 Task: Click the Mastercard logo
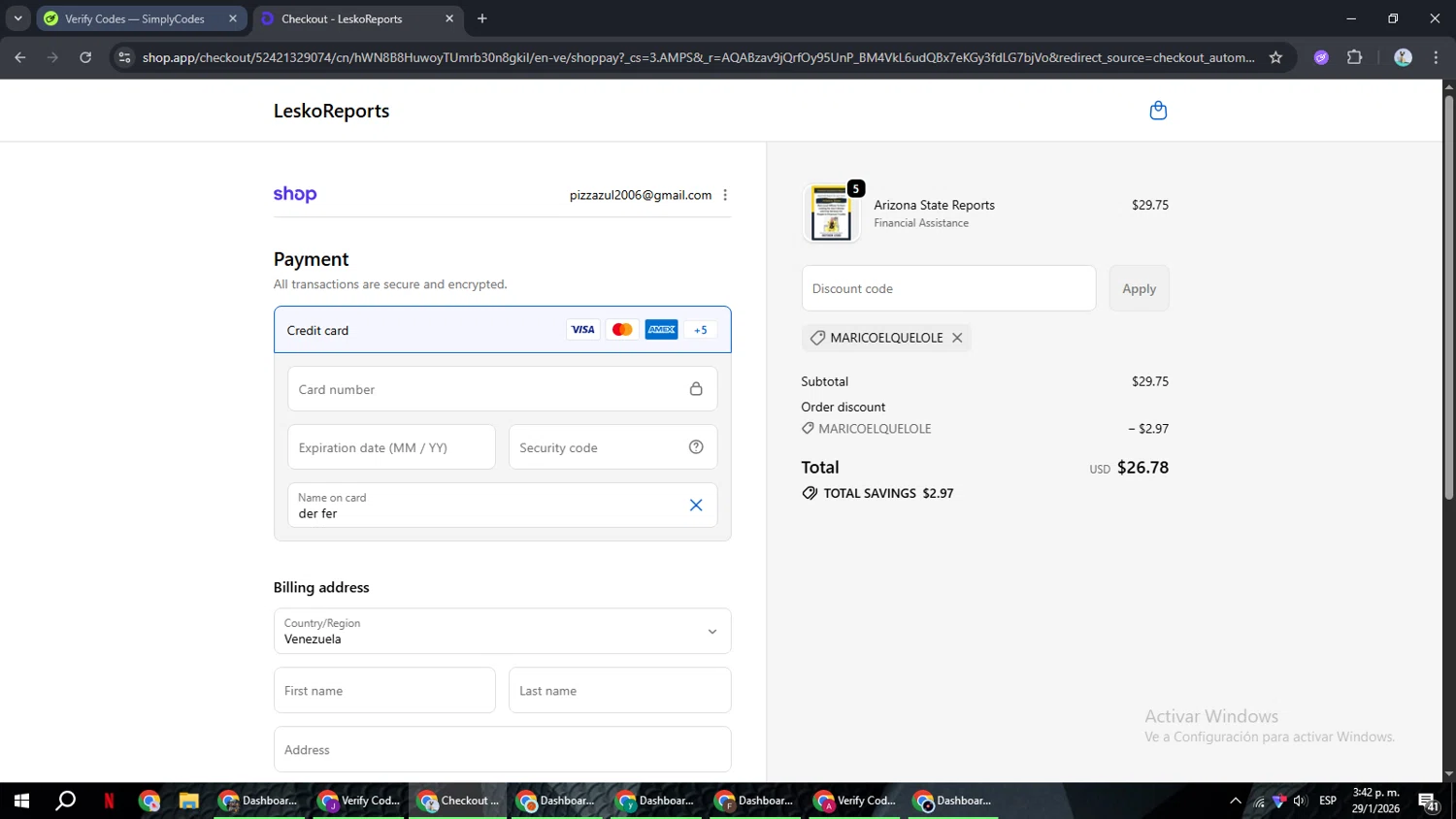[x=622, y=330]
